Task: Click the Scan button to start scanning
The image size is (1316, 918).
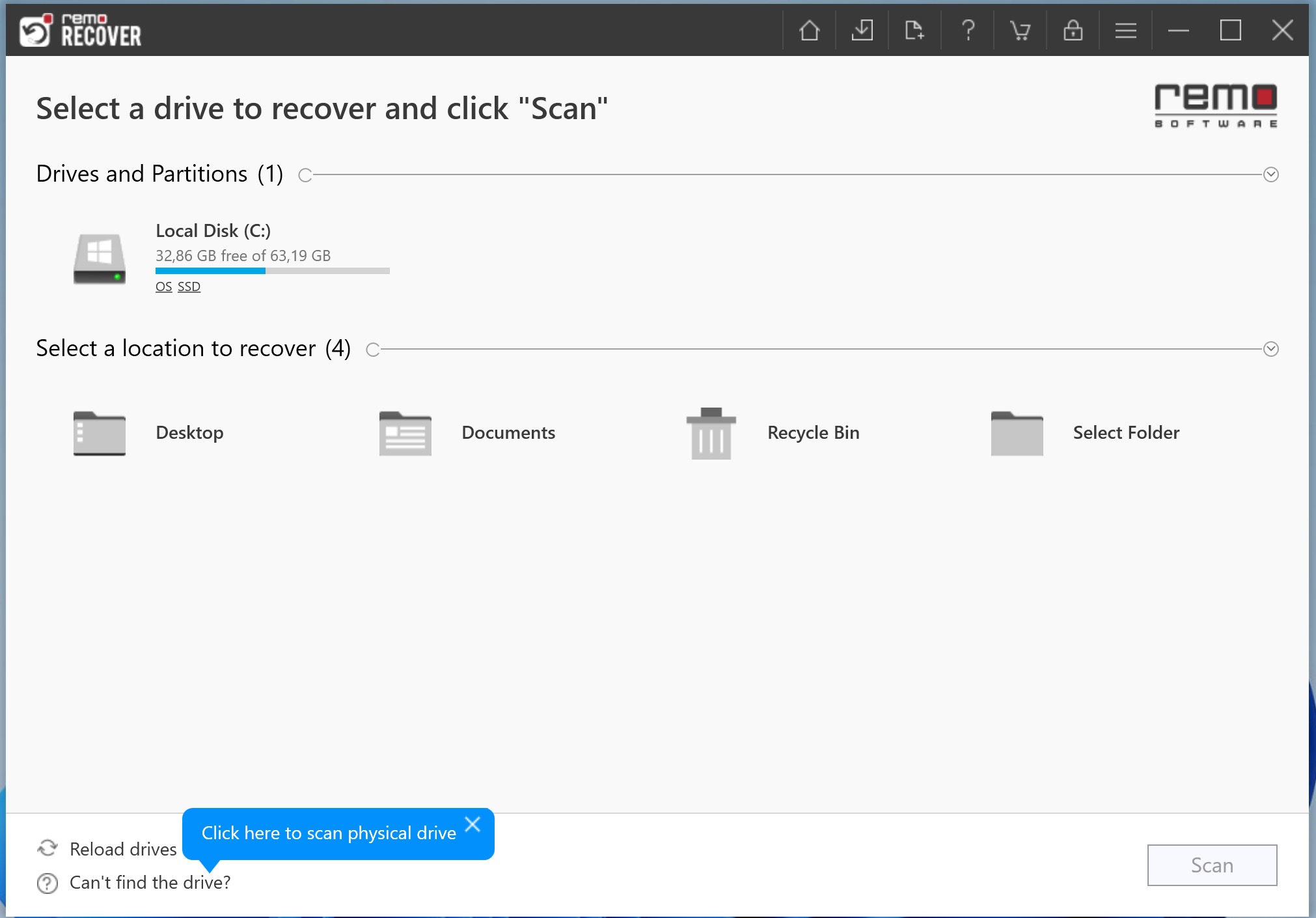Action: coord(1212,865)
